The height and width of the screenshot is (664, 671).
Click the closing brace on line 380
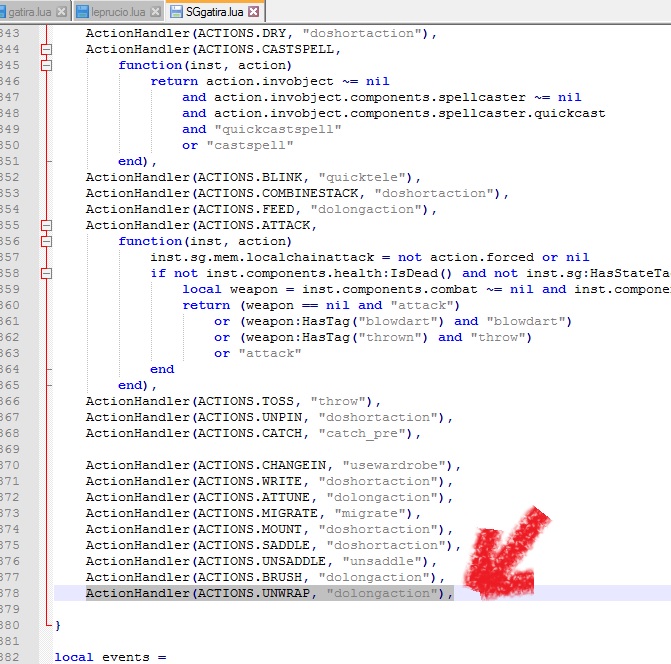click(x=58, y=625)
